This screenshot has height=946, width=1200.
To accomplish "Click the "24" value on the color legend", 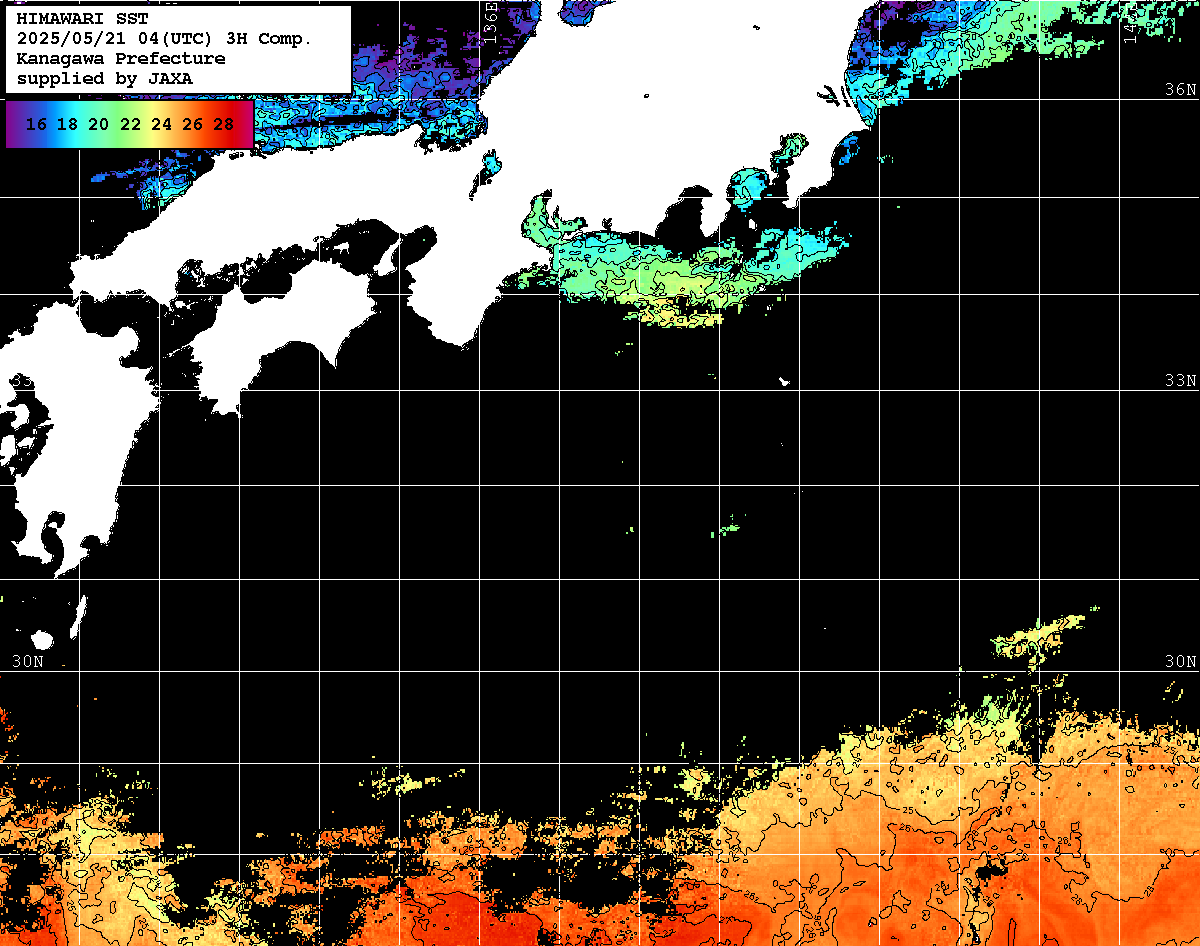I will pyautogui.click(x=161, y=125).
